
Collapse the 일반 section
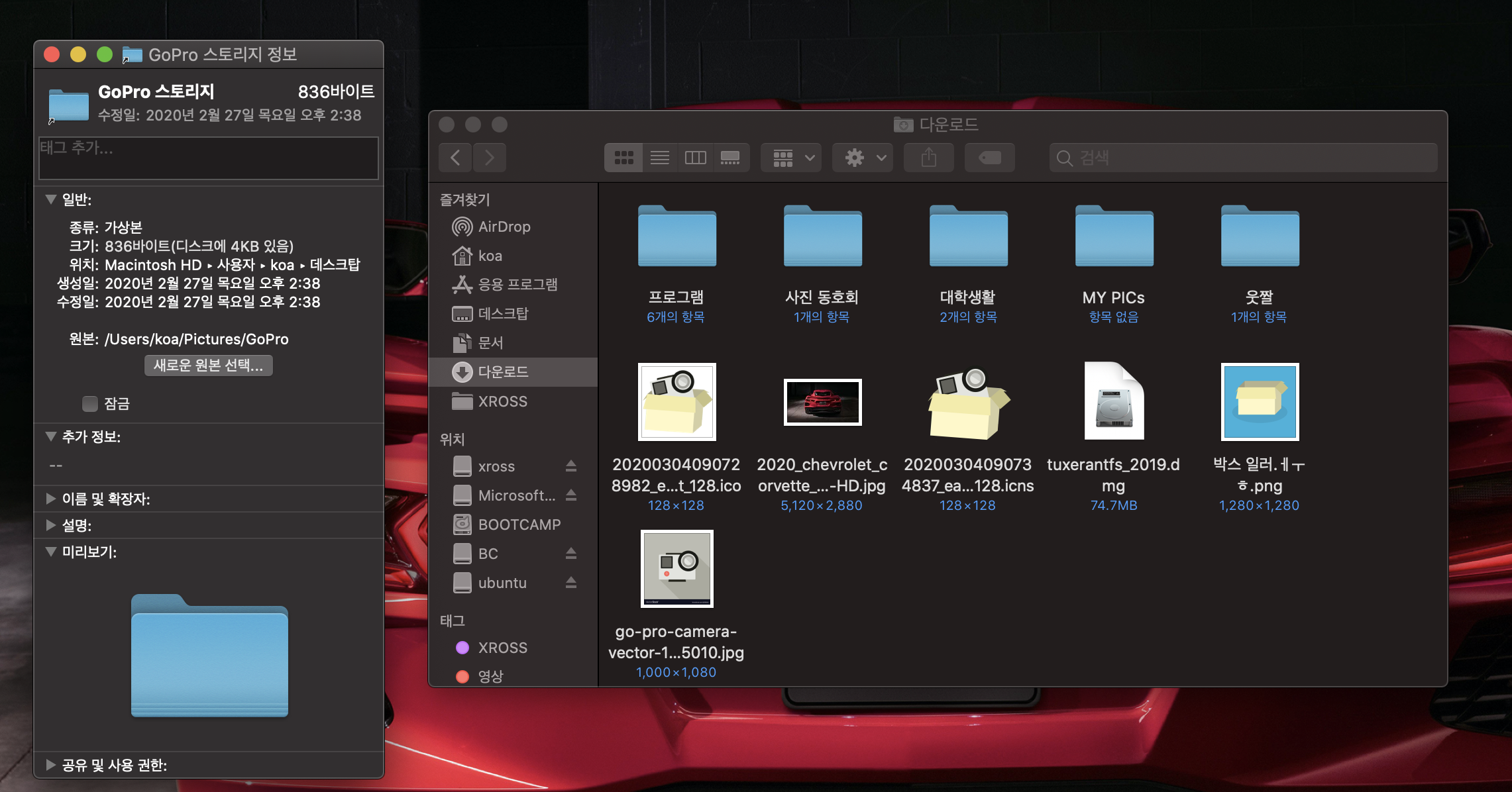[51, 199]
